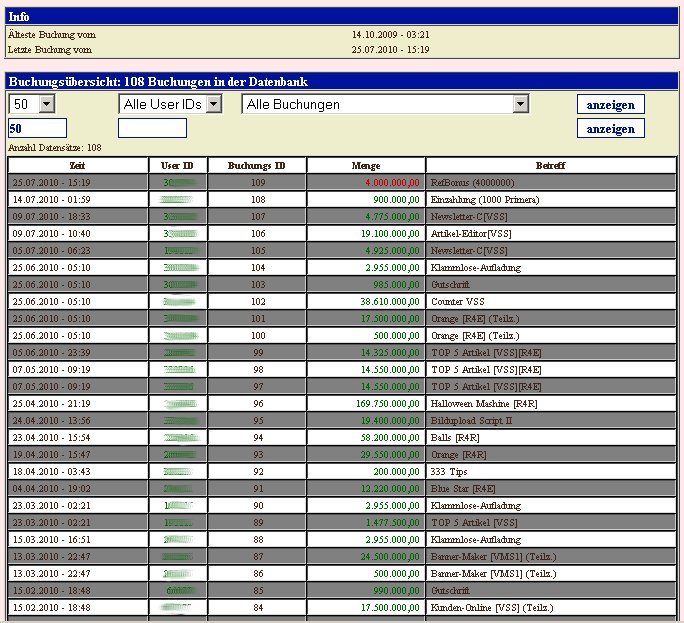
Task: Select the red amount 4.000.000,00
Action: click(392, 182)
